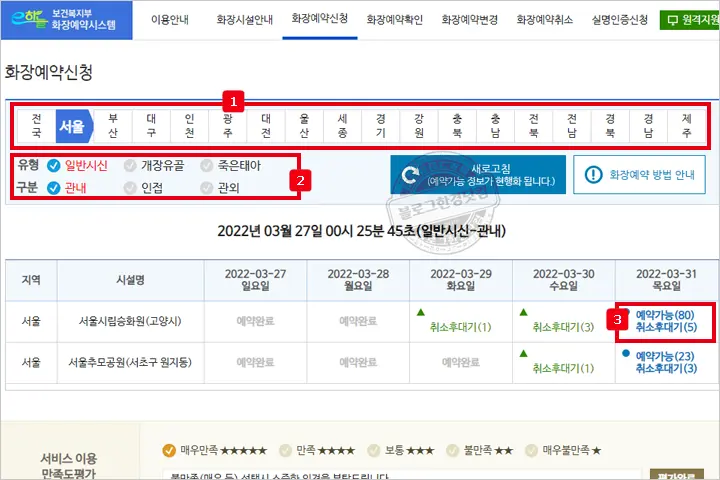The image size is (720, 480).
Task: Click the exclamation info icon on the guide button
Action: (593, 175)
